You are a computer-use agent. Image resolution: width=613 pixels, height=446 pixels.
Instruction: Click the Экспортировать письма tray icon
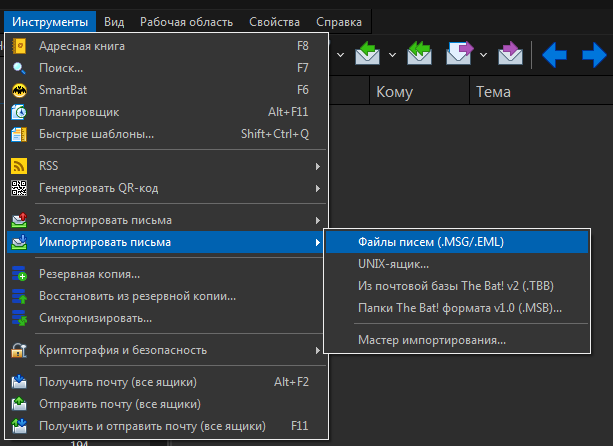(19, 220)
